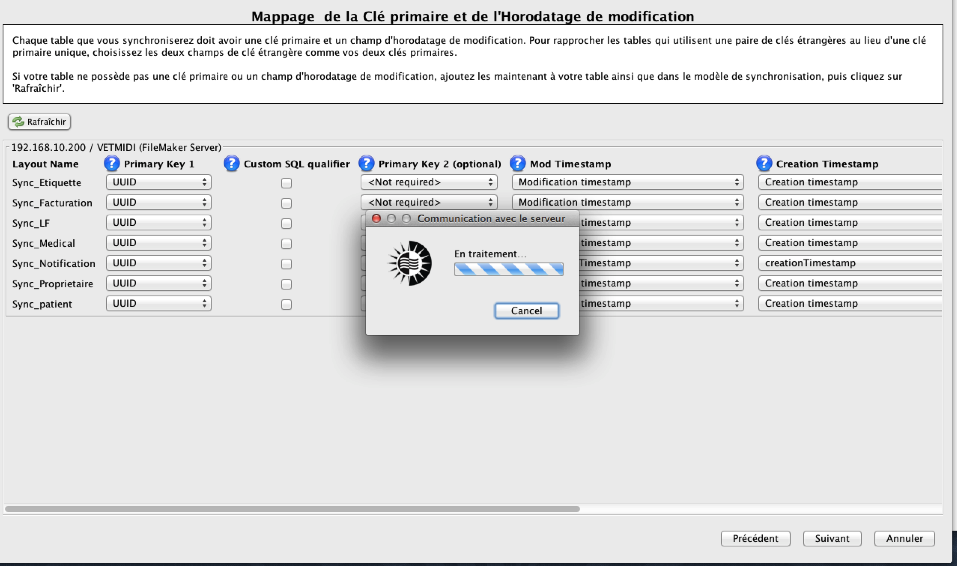Cancel the server communication dialog
The width and height of the screenshot is (957, 566).
pyautogui.click(x=526, y=311)
